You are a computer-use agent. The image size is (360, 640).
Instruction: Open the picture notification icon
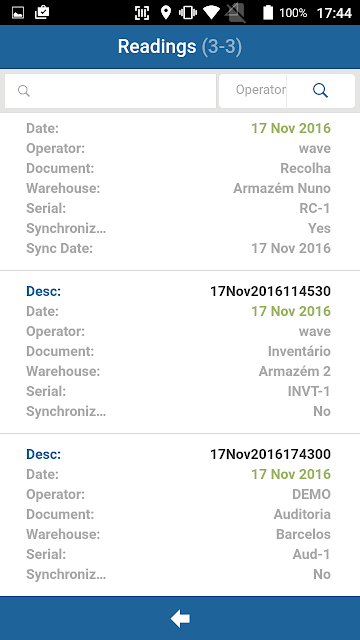click(x=18, y=13)
